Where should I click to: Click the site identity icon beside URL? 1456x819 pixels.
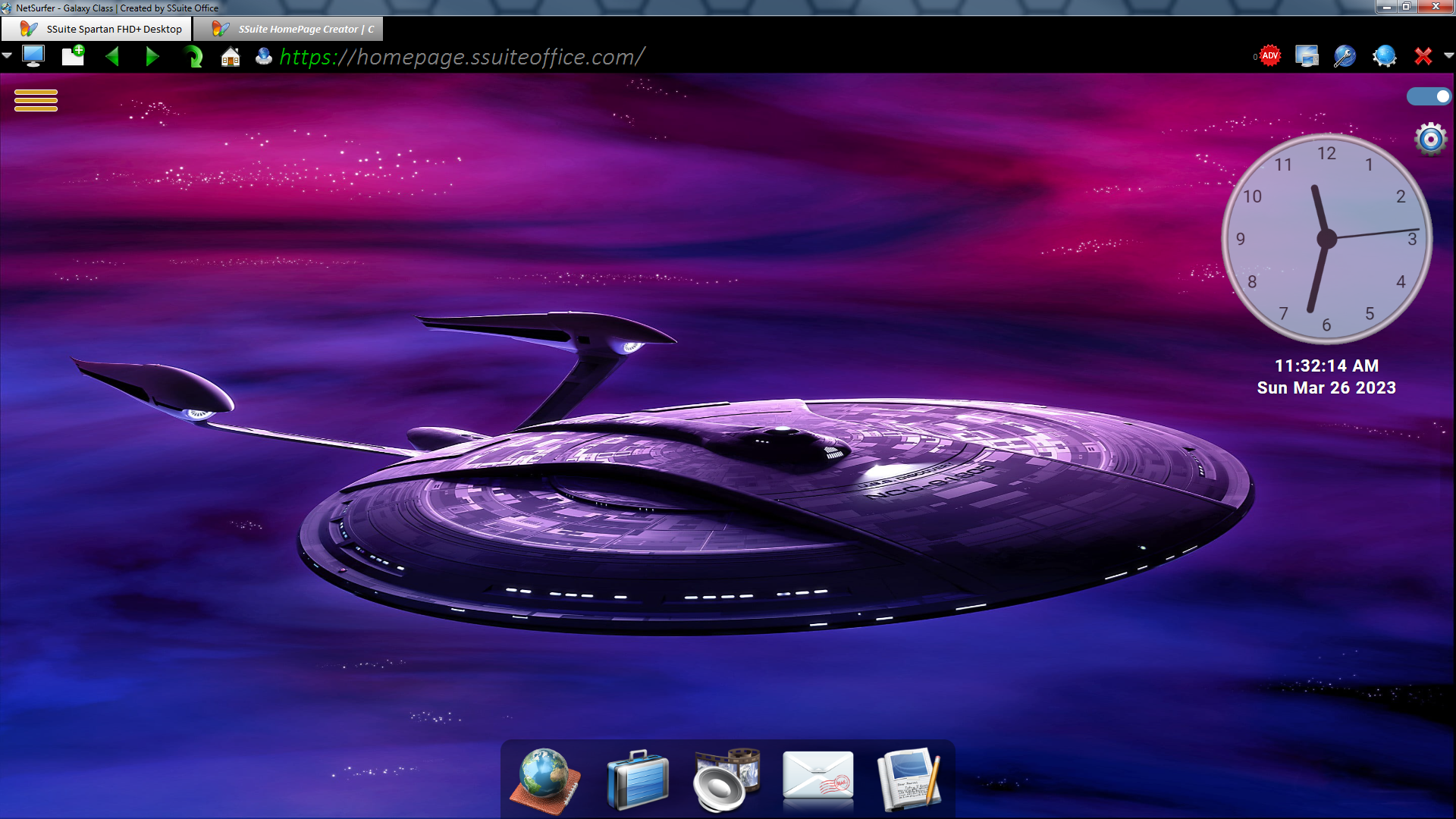[x=263, y=57]
